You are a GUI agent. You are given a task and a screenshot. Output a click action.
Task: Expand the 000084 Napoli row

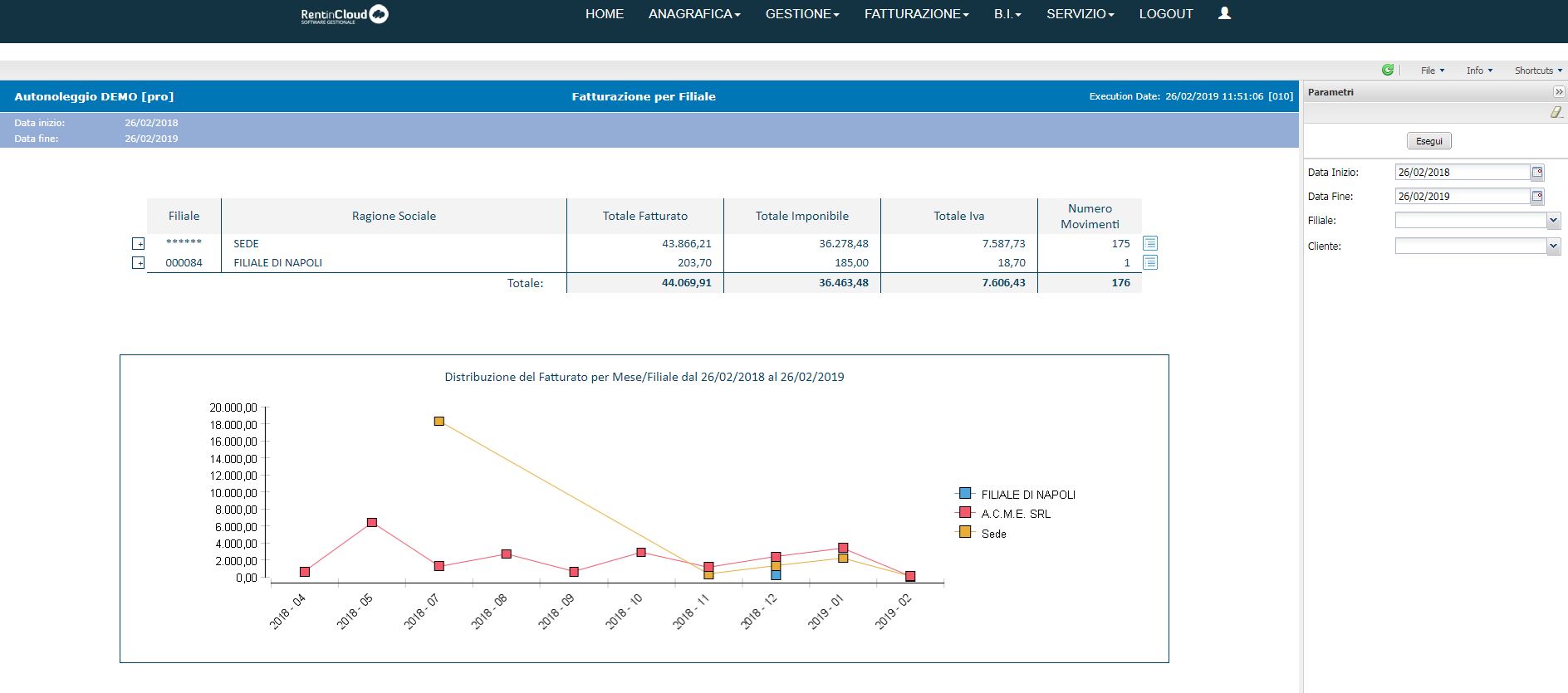pos(139,263)
